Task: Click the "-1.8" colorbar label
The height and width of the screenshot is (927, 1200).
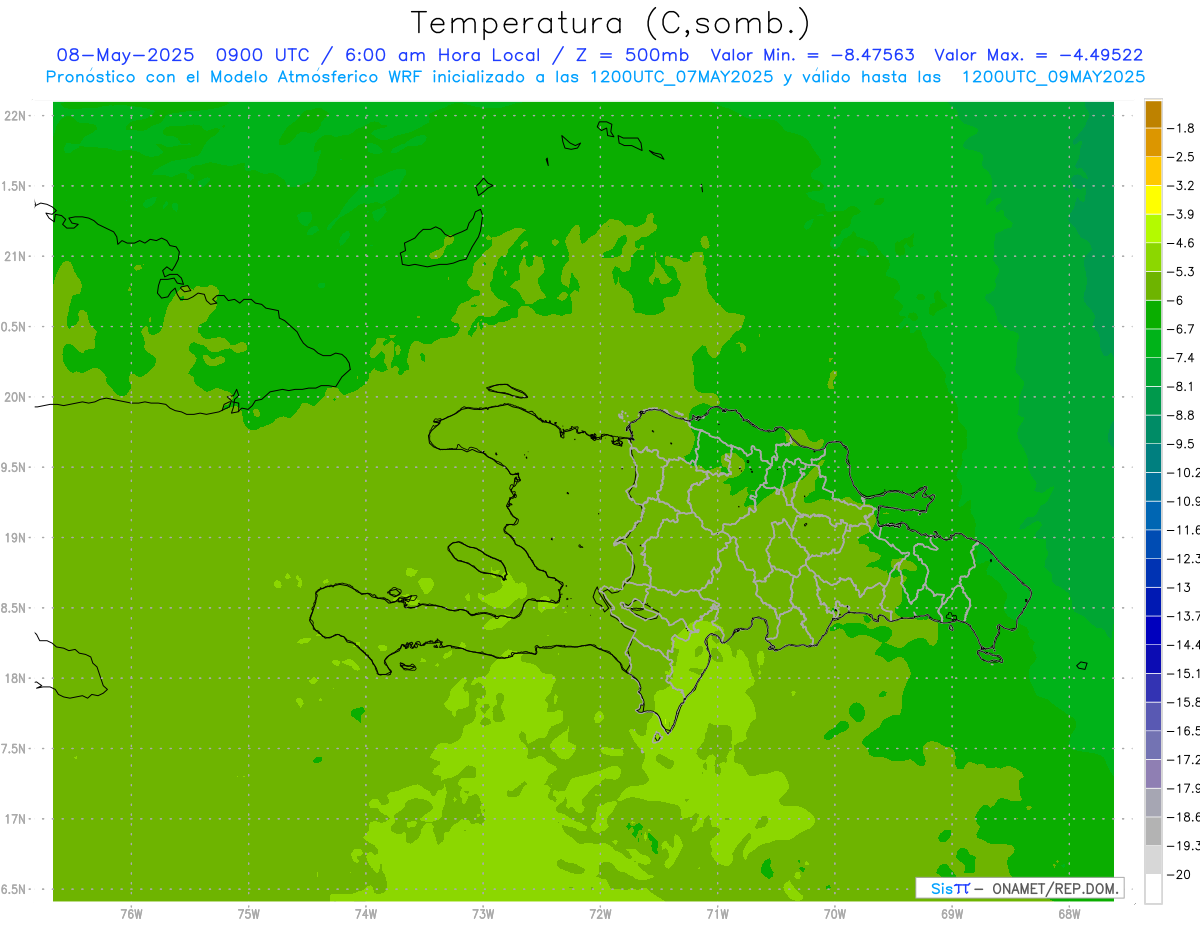Action: (1181, 128)
